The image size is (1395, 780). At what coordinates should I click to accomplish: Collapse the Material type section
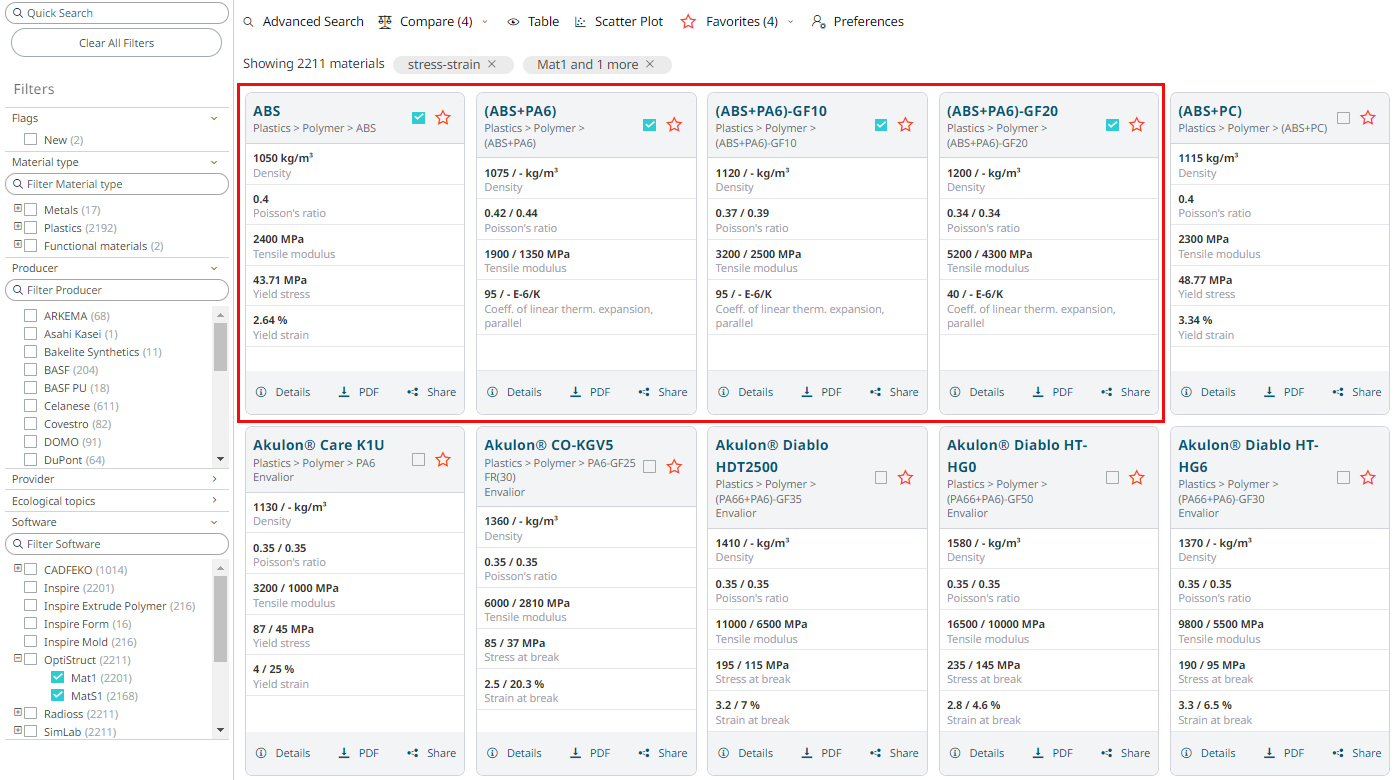click(214, 162)
